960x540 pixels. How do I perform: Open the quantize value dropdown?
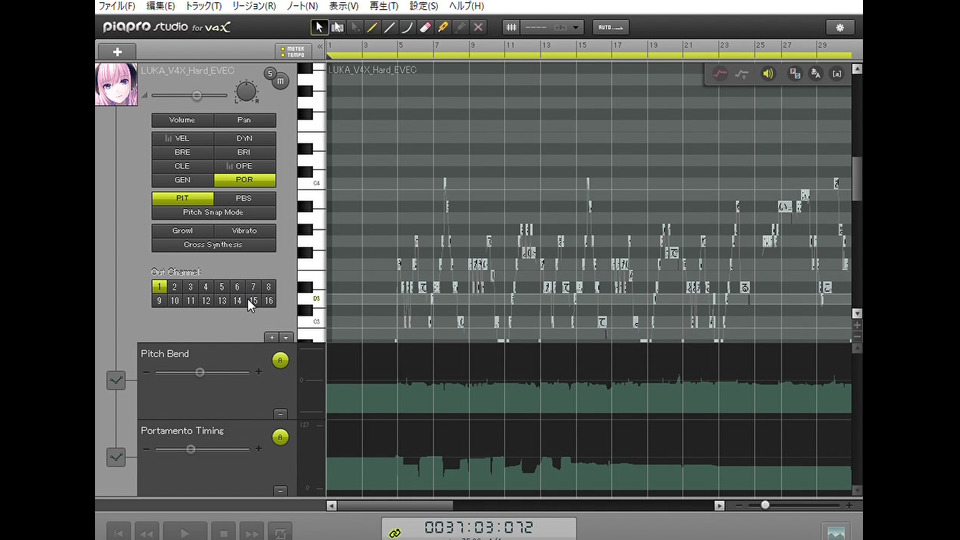pyautogui.click(x=576, y=28)
